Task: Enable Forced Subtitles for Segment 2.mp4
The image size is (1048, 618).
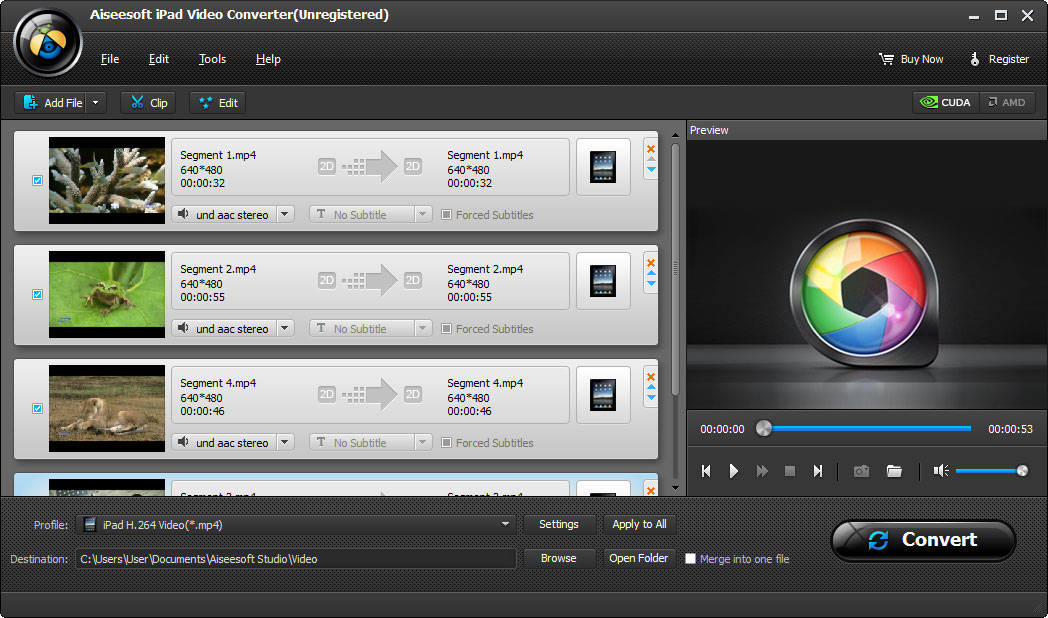Action: pos(446,329)
